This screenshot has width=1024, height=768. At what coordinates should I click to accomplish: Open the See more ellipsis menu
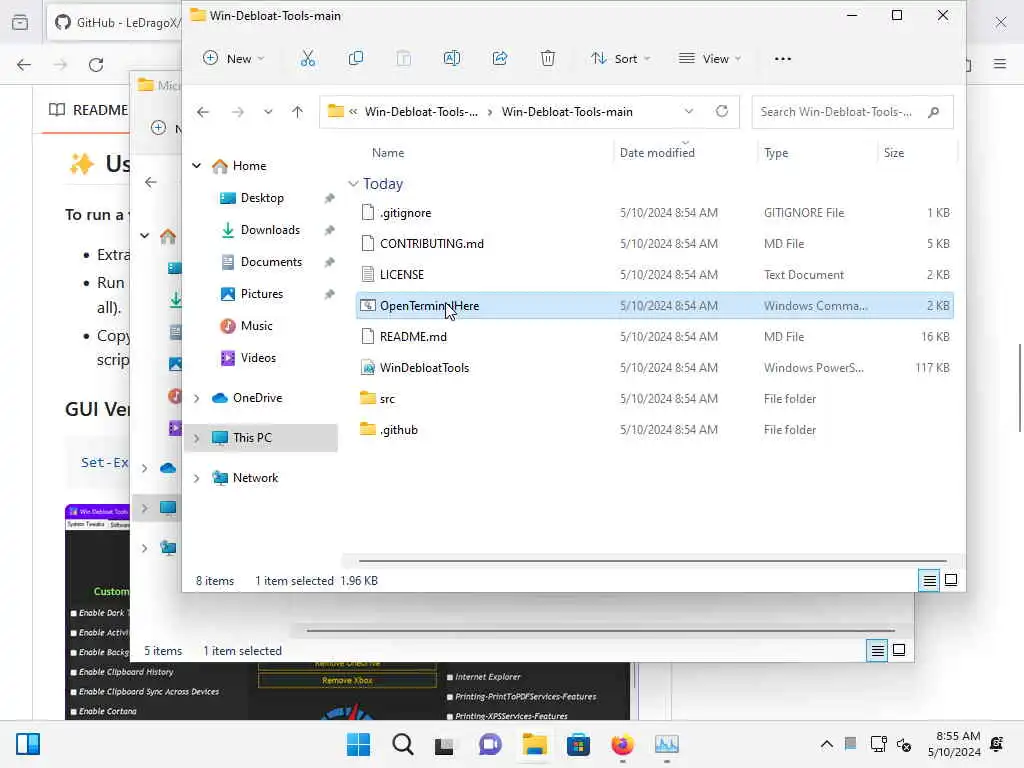(782, 59)
